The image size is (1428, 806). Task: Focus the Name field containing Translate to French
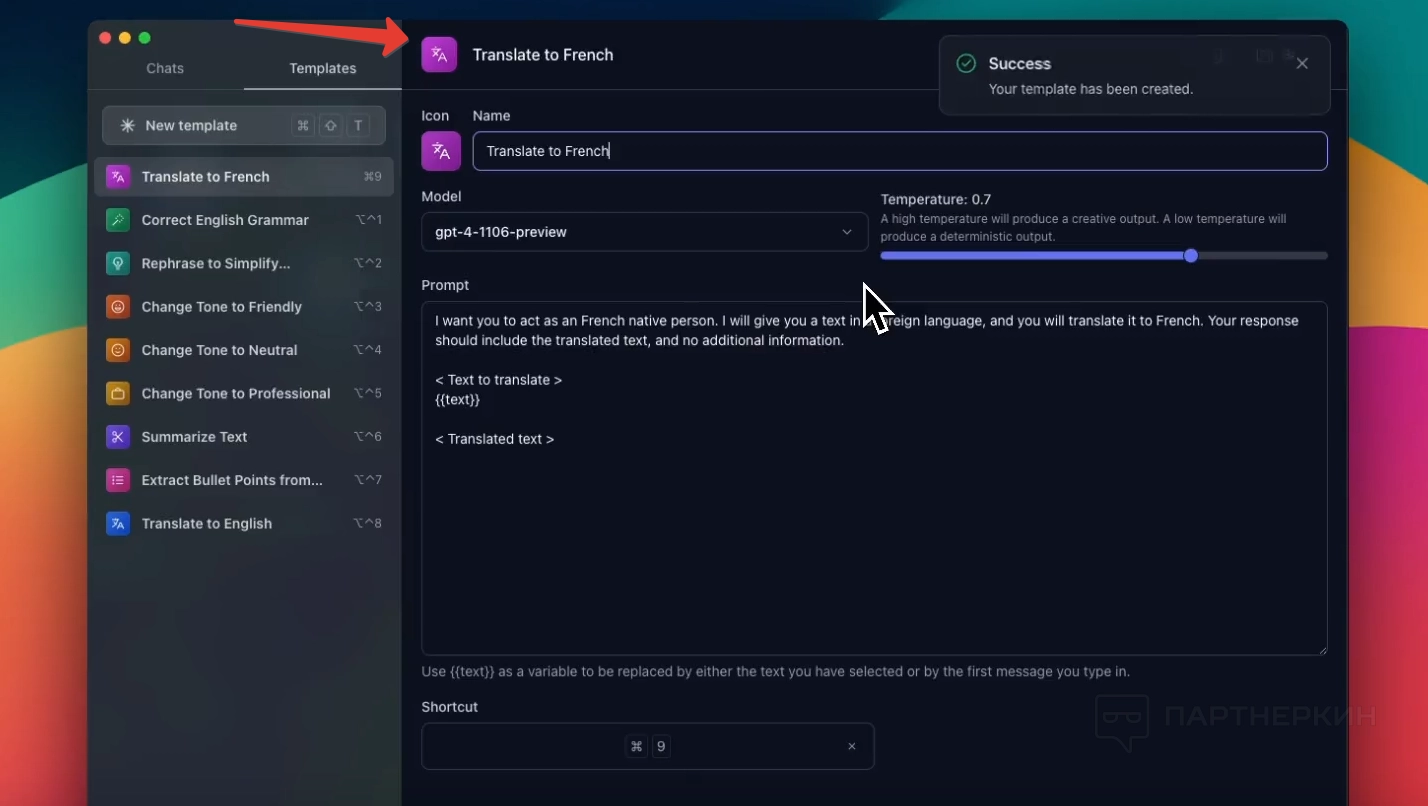click(900, 151)
